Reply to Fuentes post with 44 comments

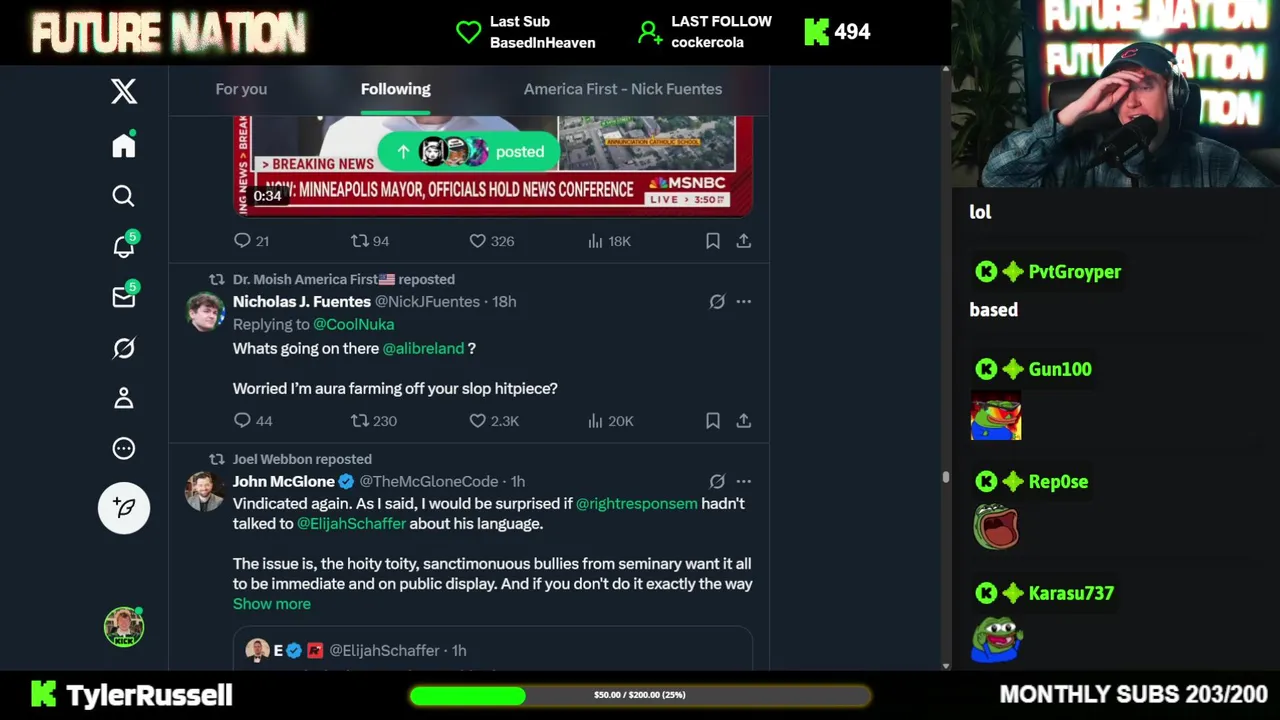coord(253,421)
